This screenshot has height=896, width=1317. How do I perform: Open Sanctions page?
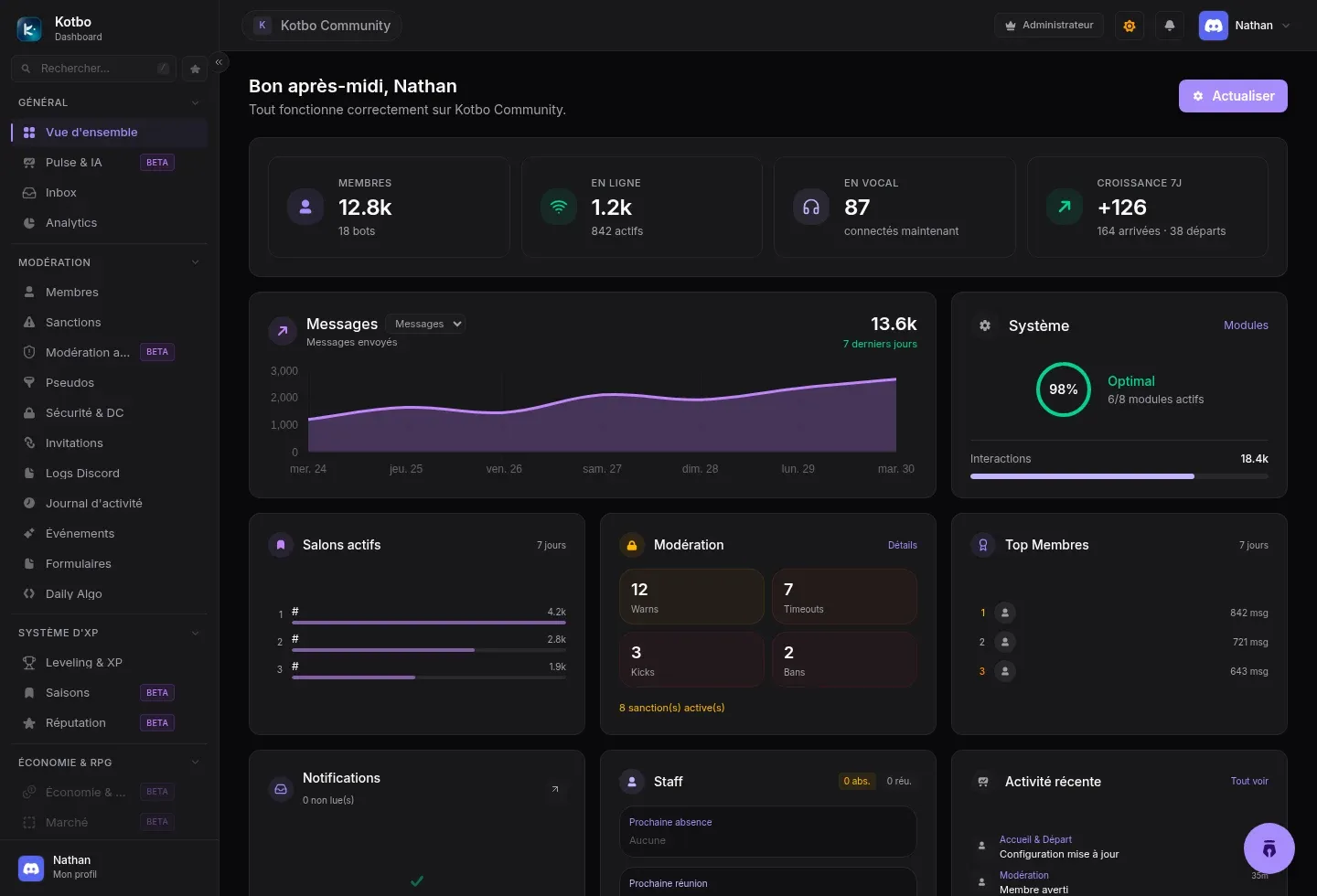point(110,323)
